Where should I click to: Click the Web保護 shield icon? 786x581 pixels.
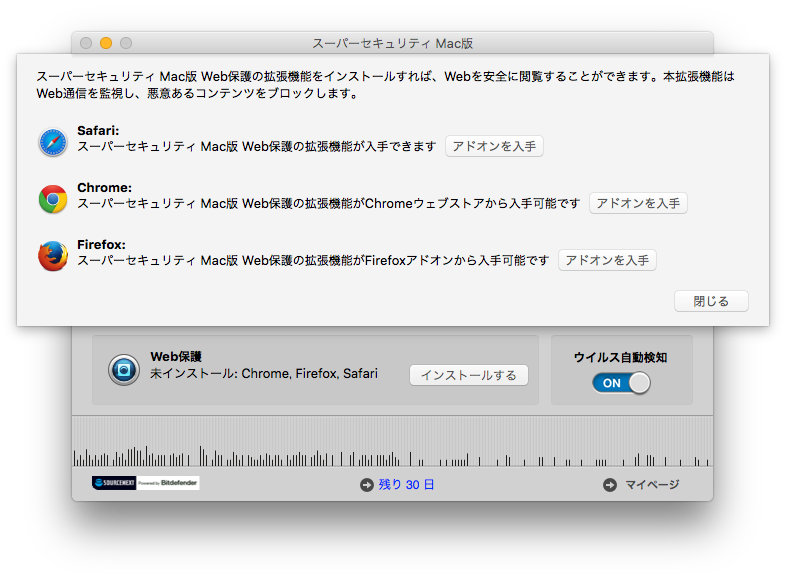click(124, 370)
